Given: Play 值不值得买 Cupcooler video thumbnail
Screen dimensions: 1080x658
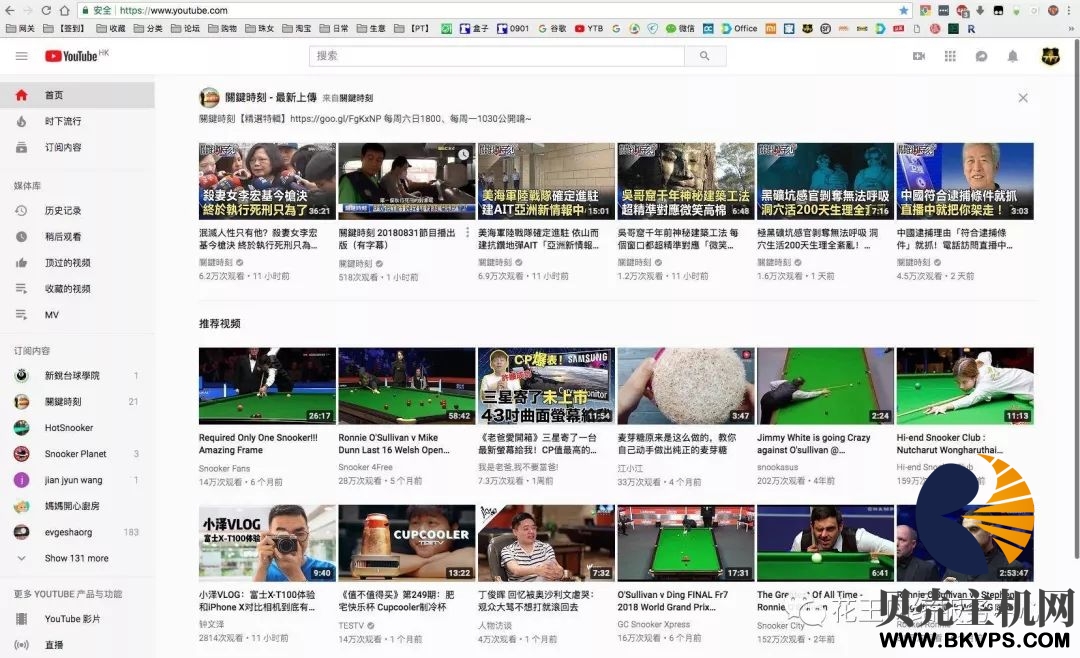Looking at the screenshot, I should tap(407, 543).
